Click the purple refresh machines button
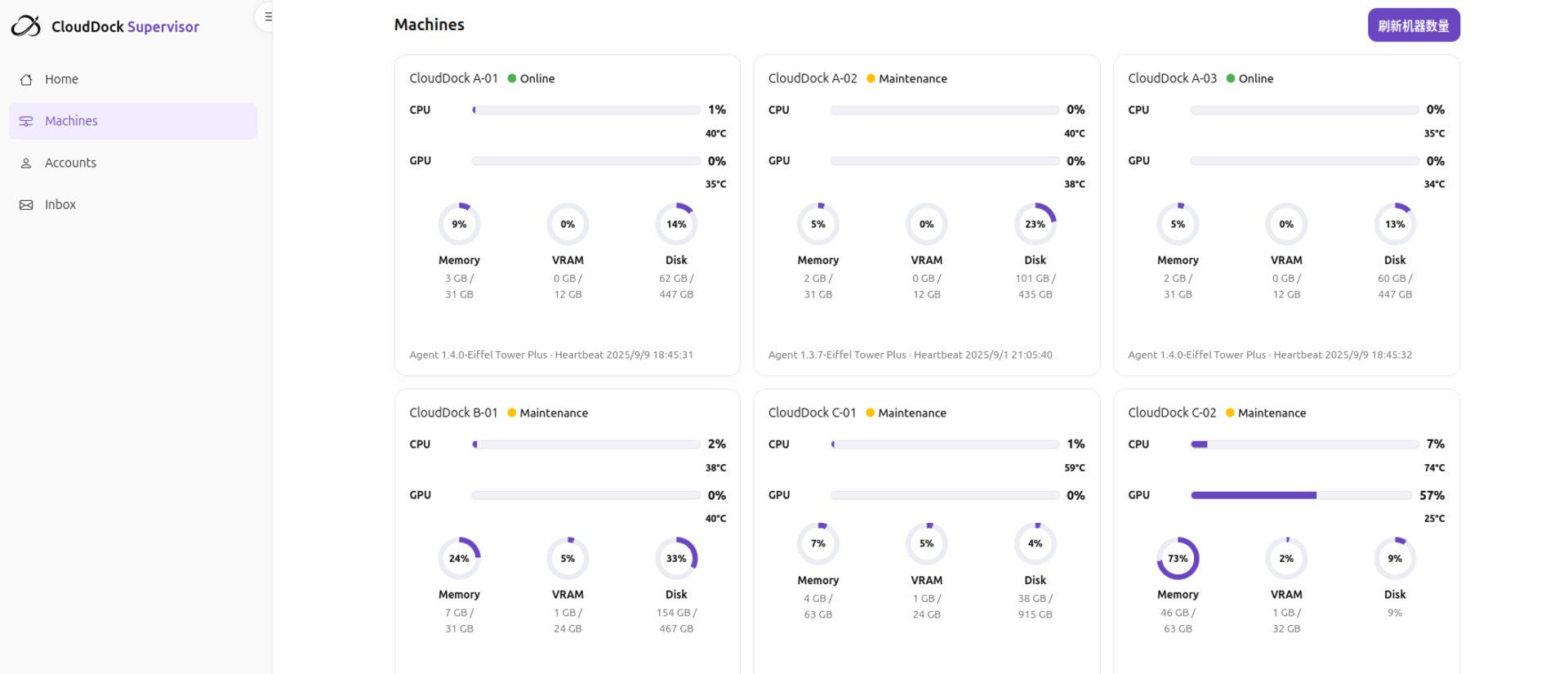Viewport: 1568px width, 674px height. [1413, 25]
